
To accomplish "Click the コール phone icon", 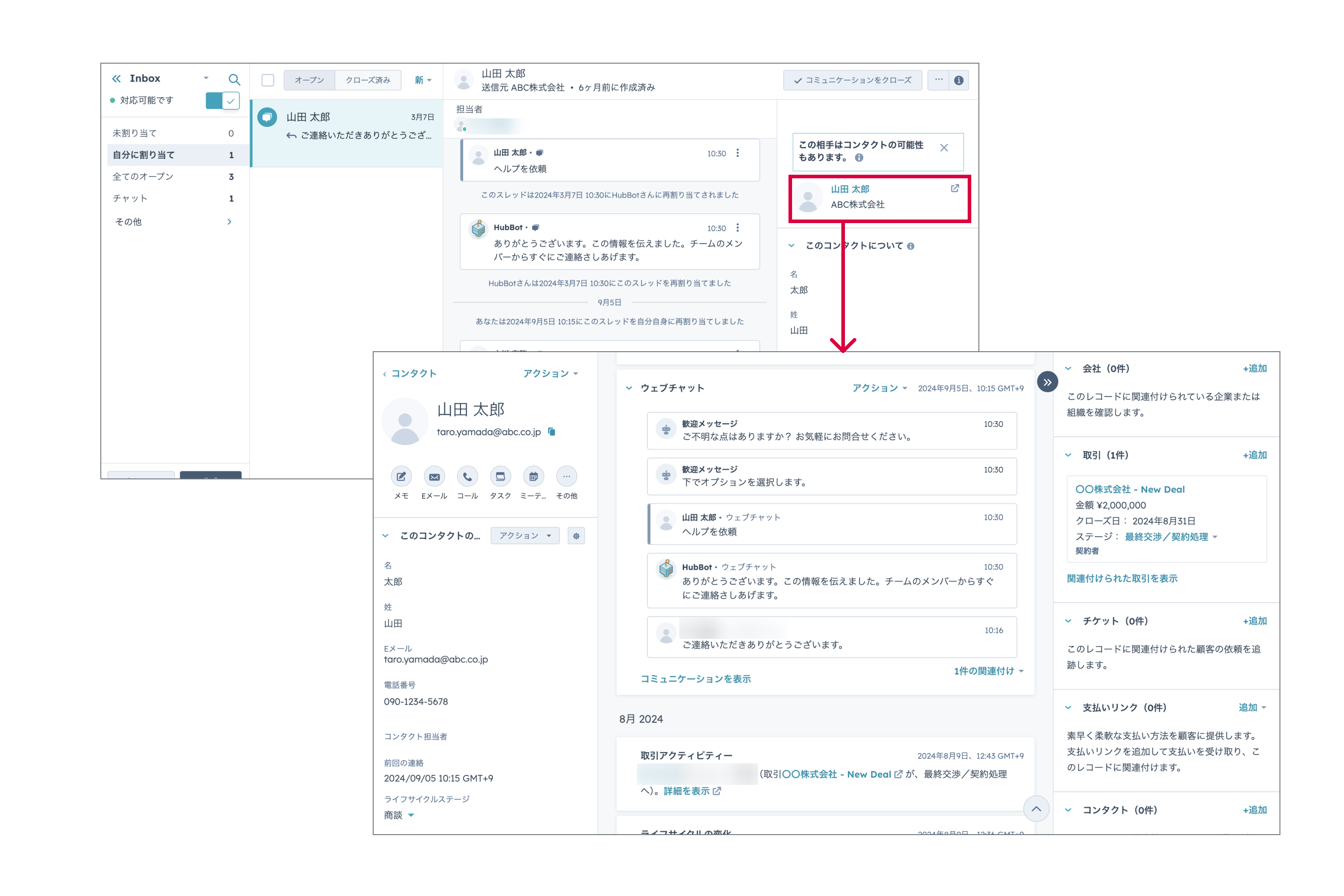I will [467, 477].
